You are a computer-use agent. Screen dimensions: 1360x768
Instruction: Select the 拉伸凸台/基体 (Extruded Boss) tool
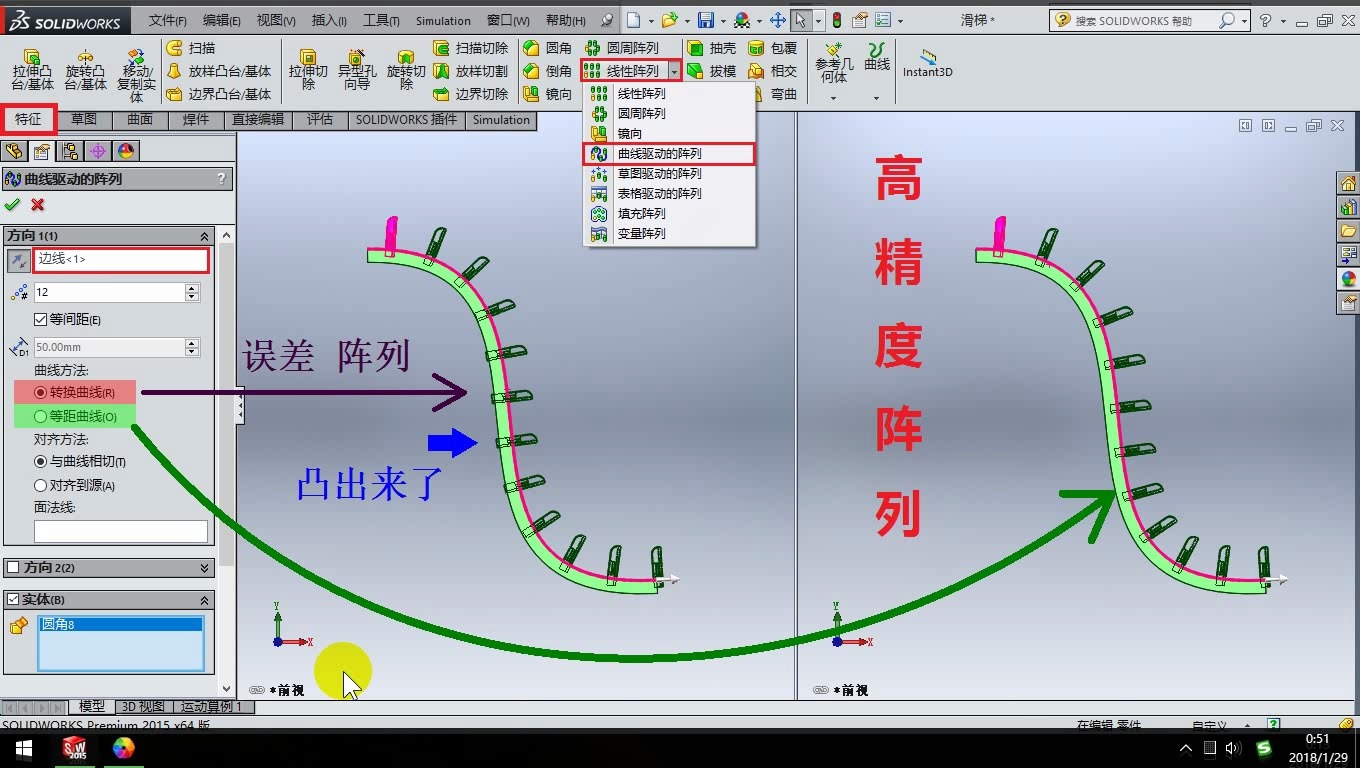(31, 68)
